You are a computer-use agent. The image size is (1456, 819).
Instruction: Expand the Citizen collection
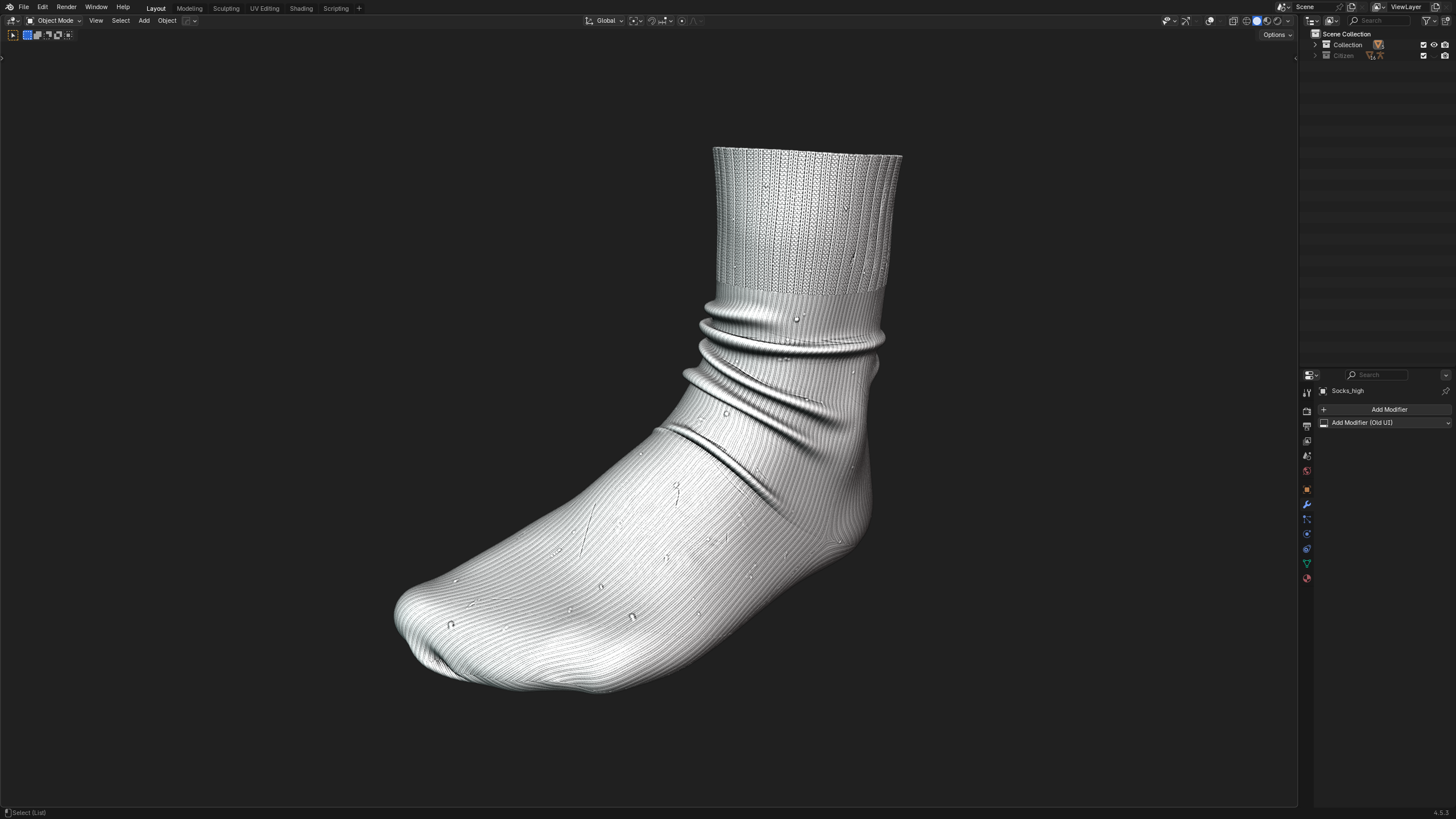pos(1315,56)
